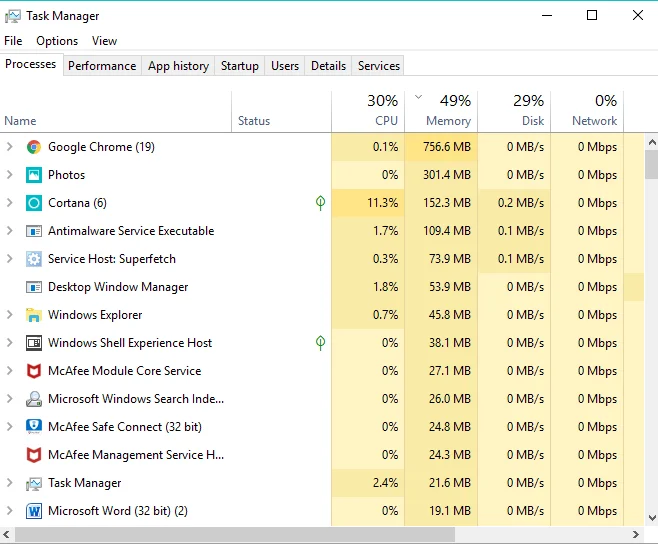Expand the Cortana (6) process group
658x547 pixels.
point(10,203)
